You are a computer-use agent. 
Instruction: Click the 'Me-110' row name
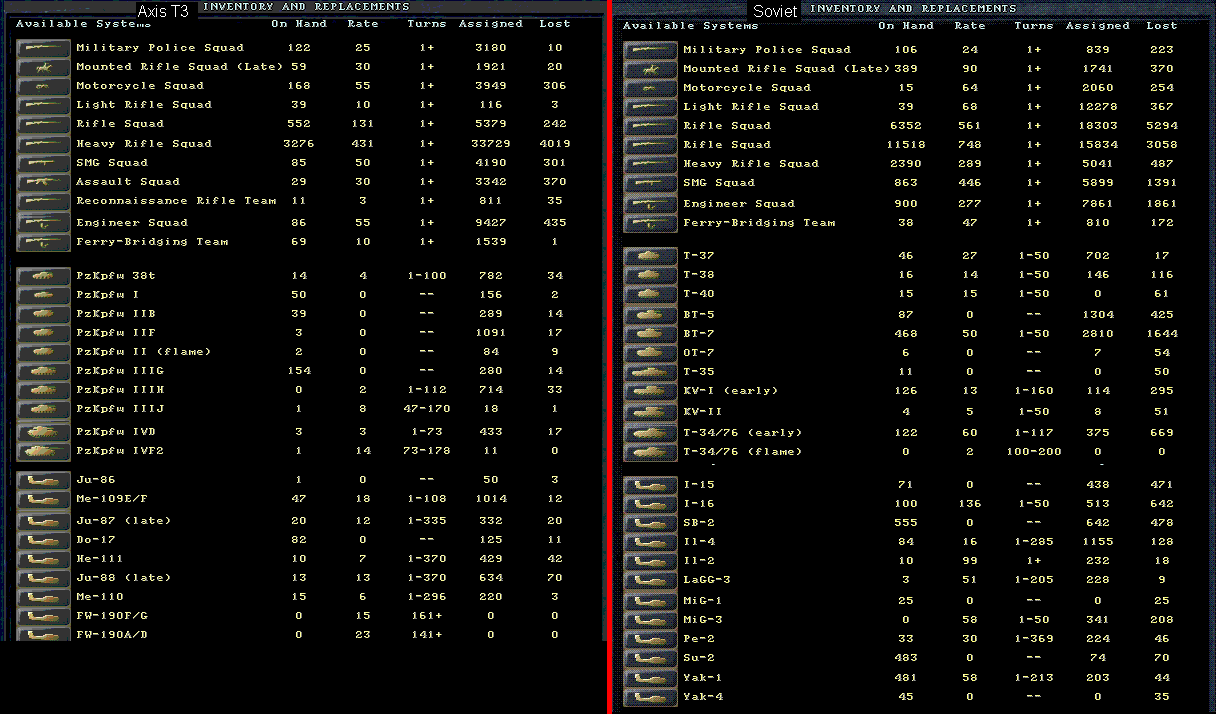(100, 596)
